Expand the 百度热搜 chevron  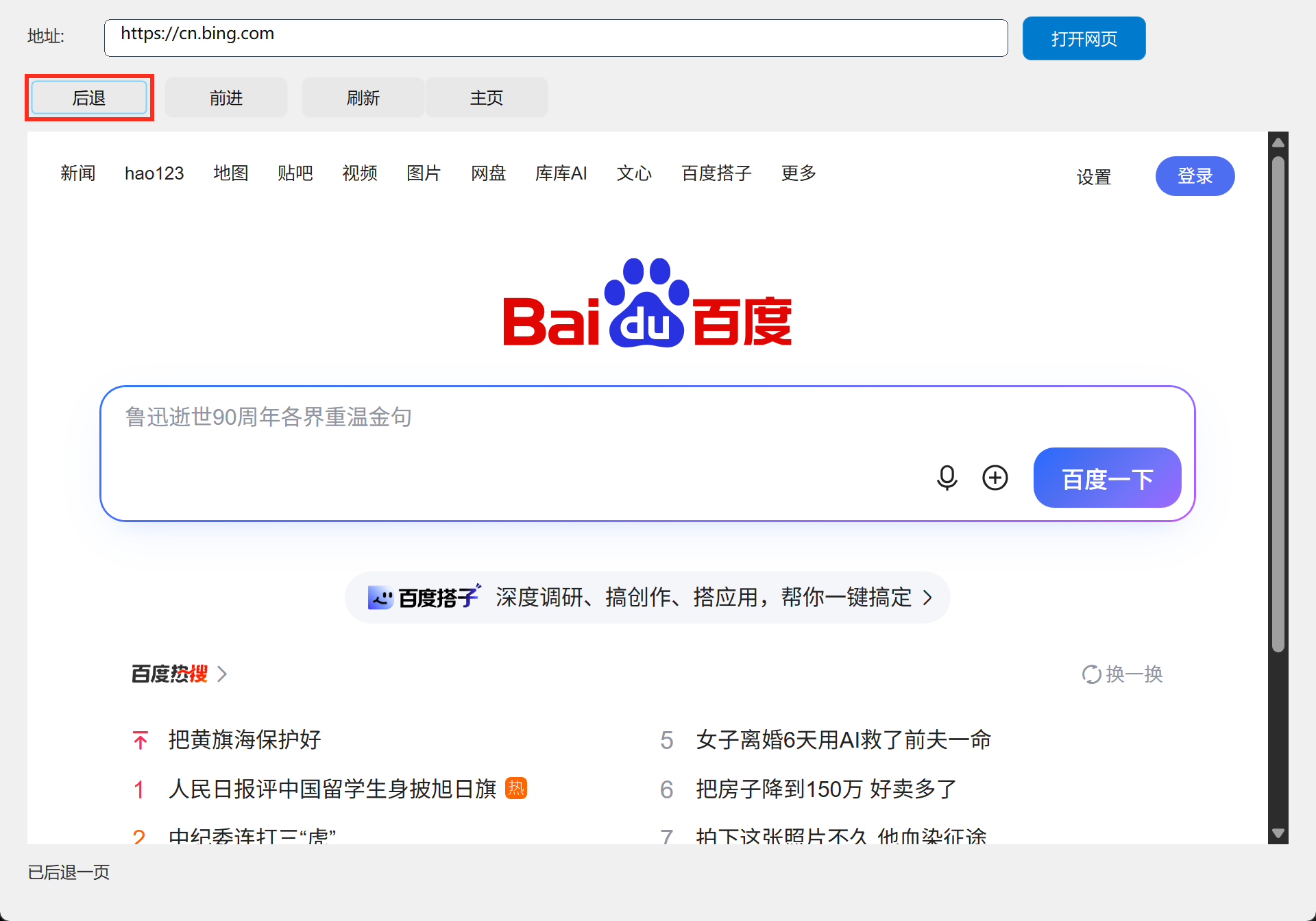[x=222, y=674]
